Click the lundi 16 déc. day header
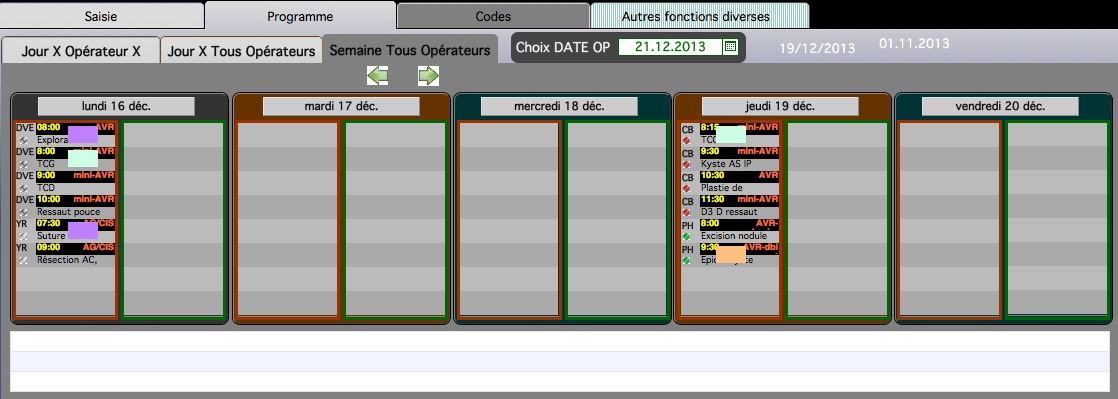The image size is (1118, 399). pyautogui.click(x=116, y=106)
